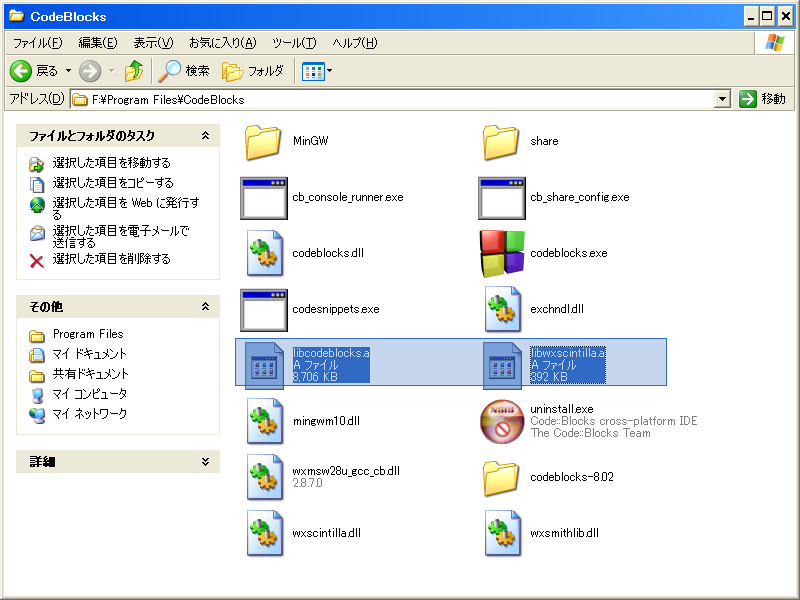Open the address bar dropdown arrow
The width and height of the screenshot is (800, 600).
722,99
